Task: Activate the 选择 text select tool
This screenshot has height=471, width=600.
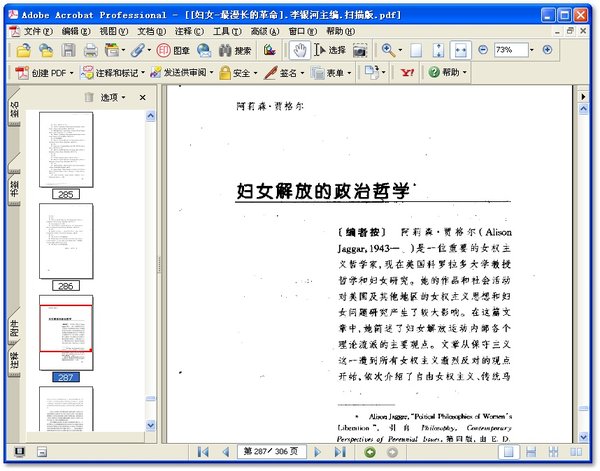Action: tap(330, 50)
